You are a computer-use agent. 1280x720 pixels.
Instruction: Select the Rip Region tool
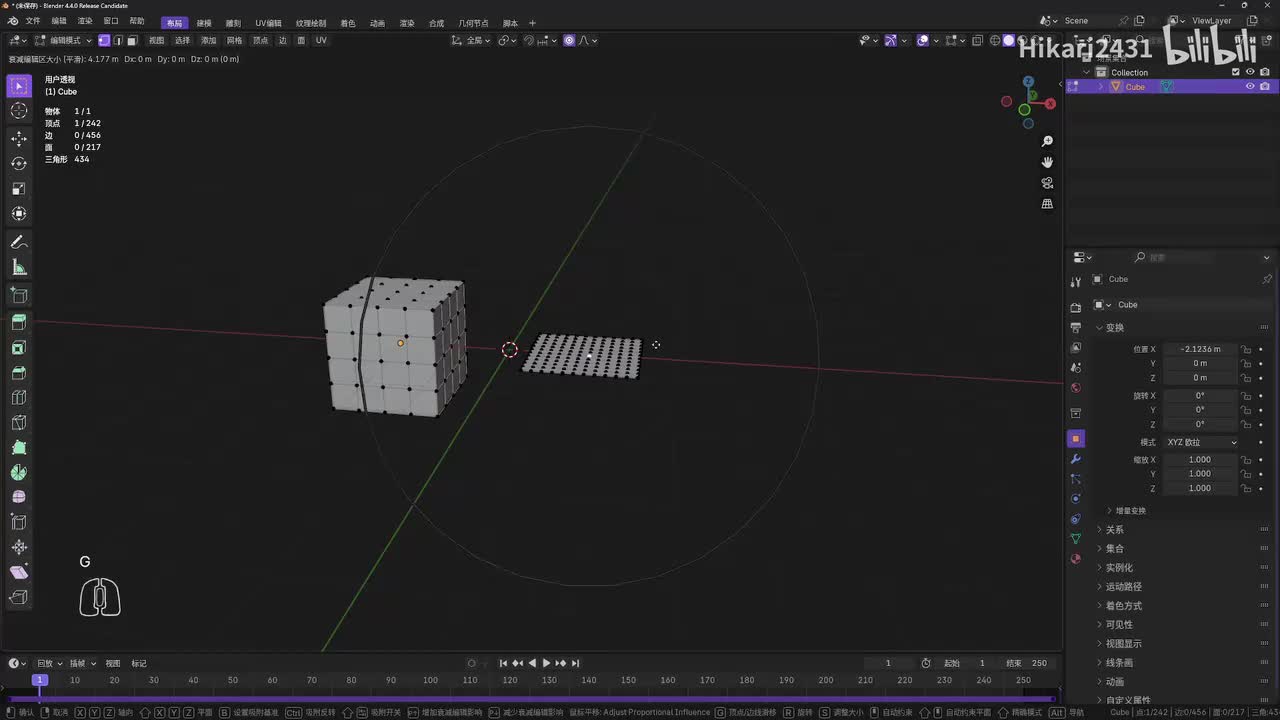[x=19, y=597]
